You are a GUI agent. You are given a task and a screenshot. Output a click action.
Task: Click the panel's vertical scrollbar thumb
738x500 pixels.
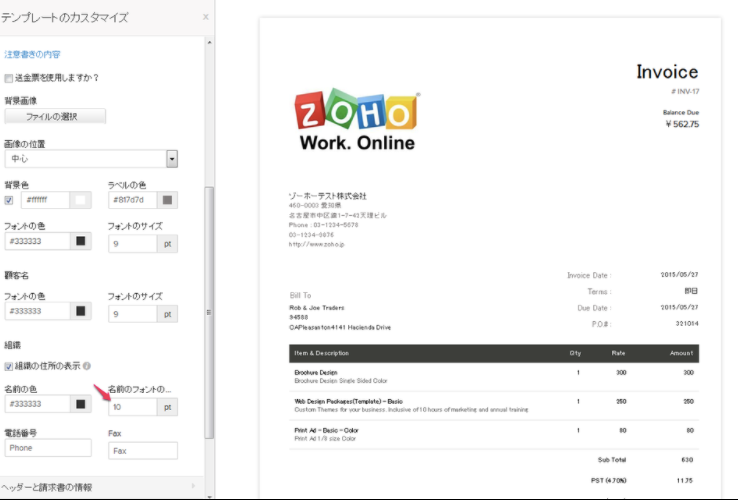tap(209, 313)
